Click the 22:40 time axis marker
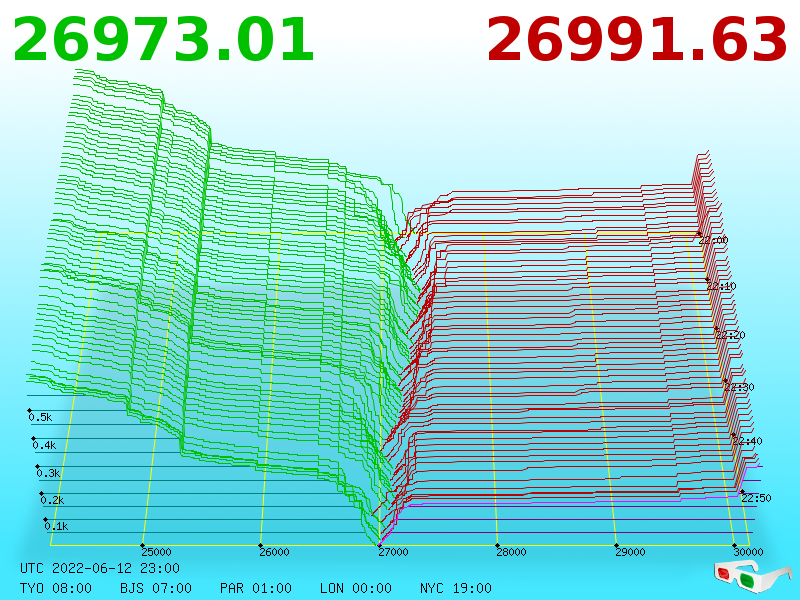The image size is (800, 600). [x=747, y=441]
